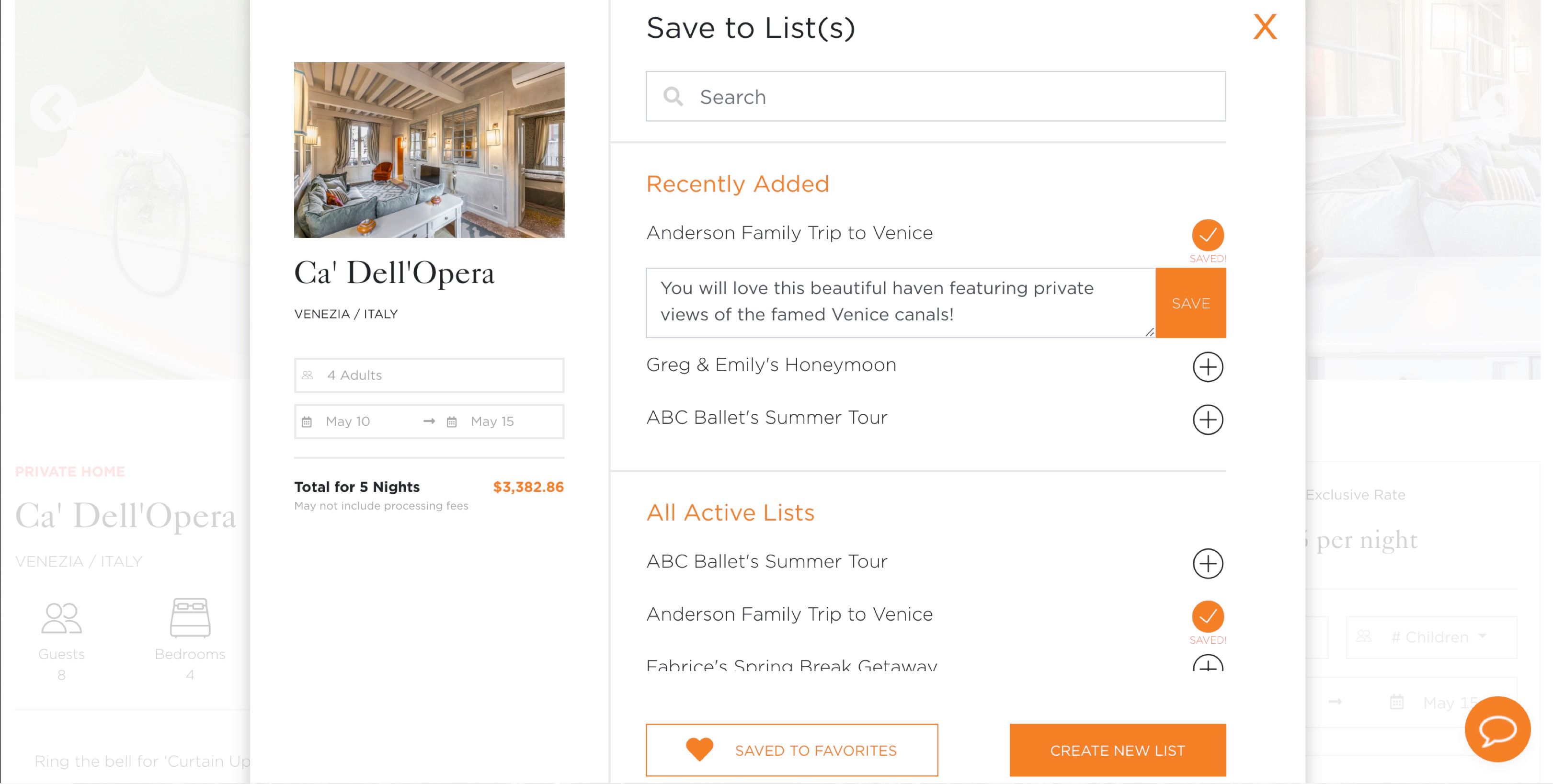Unsave from Anderson Family Trip under All Active Lists
The height and width of the screenshot is (784, 1553).
[x=1208, y=616]
